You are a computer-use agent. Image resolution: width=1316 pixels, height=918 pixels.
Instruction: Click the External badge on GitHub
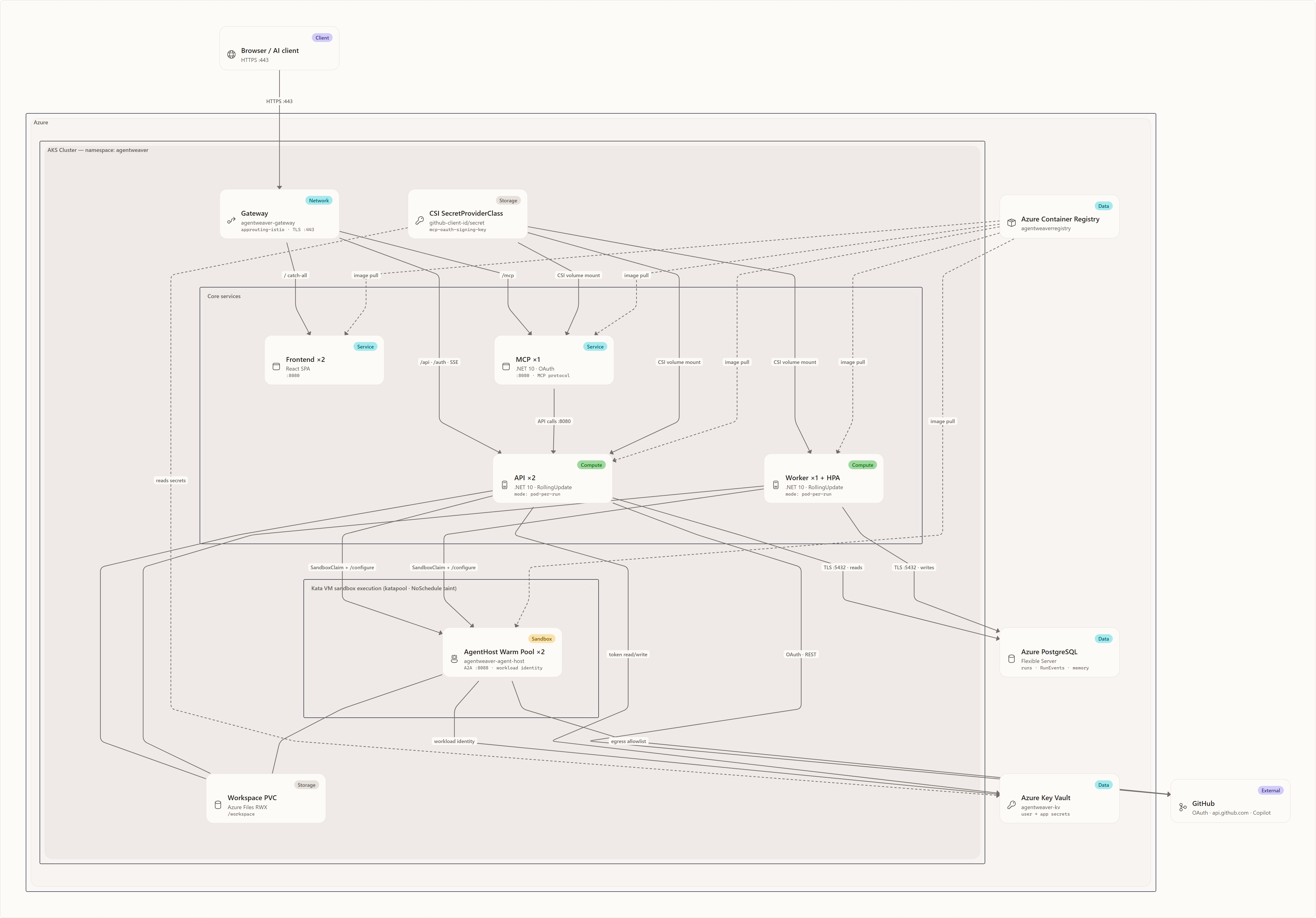coord(1270,791)
